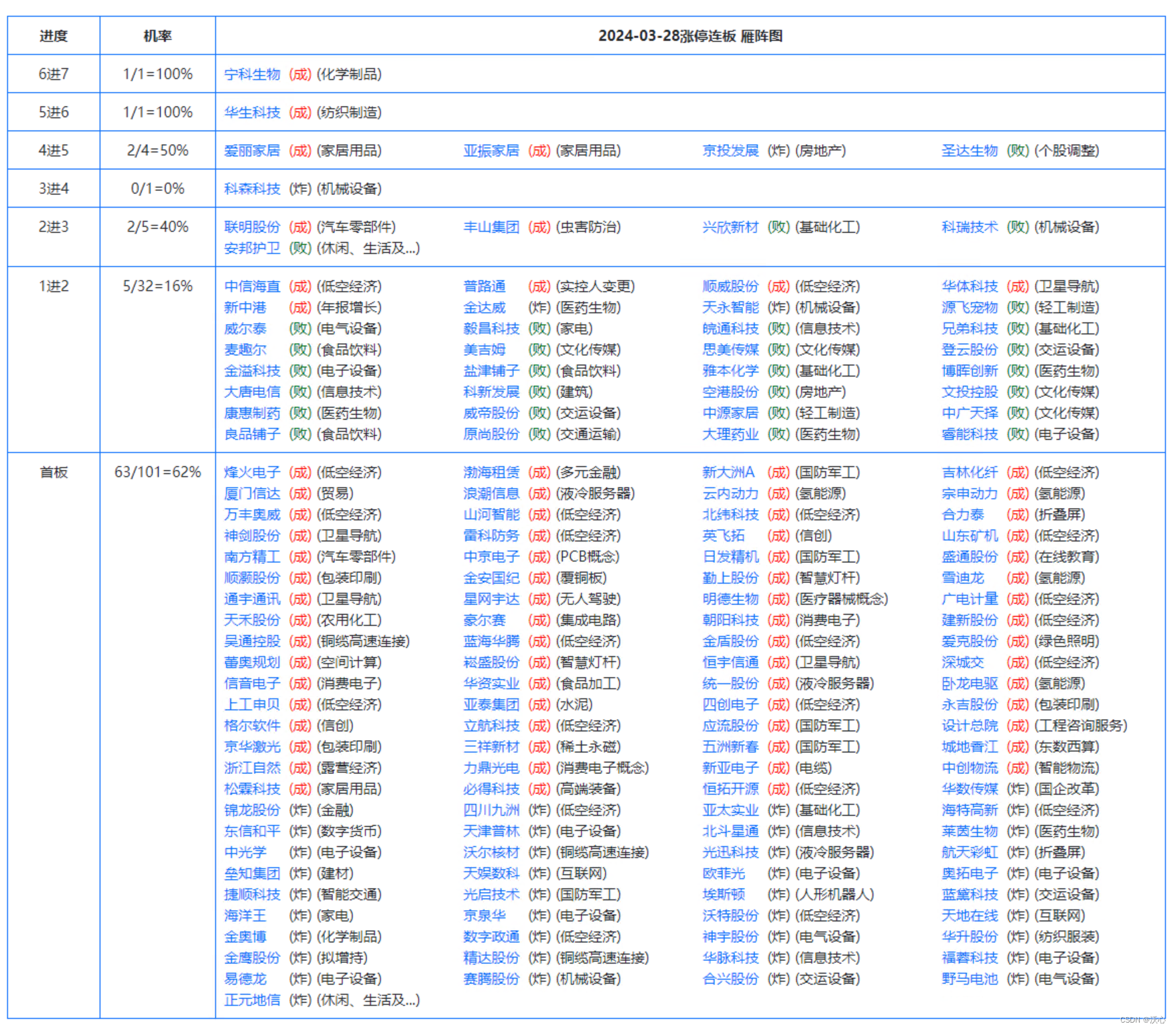The width and height of the screenshot is (1176, 1030).
Task: Open the 睿能科技 link
Action: click(970, 434)
